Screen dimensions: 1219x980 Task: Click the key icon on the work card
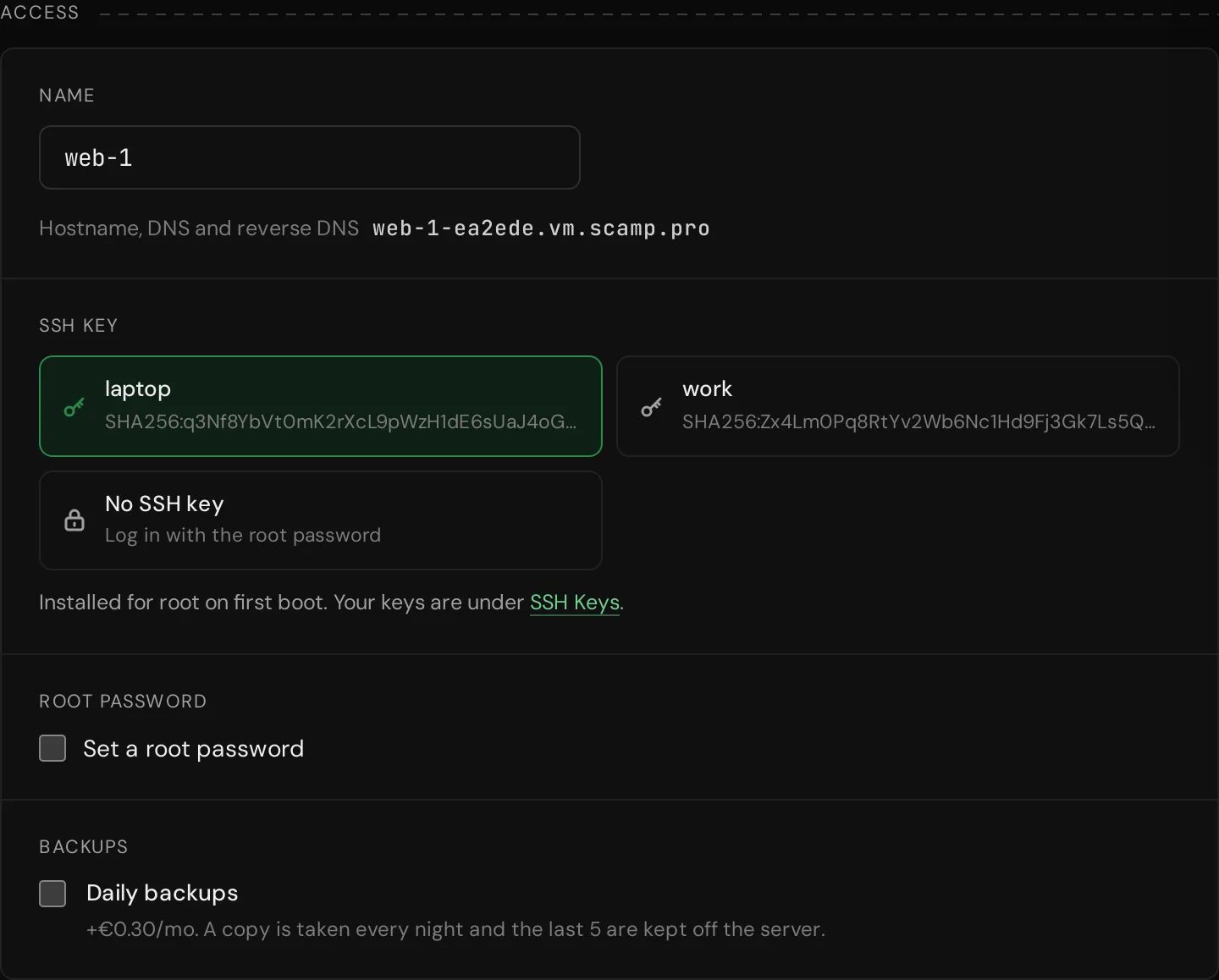(x=652, y=407)
